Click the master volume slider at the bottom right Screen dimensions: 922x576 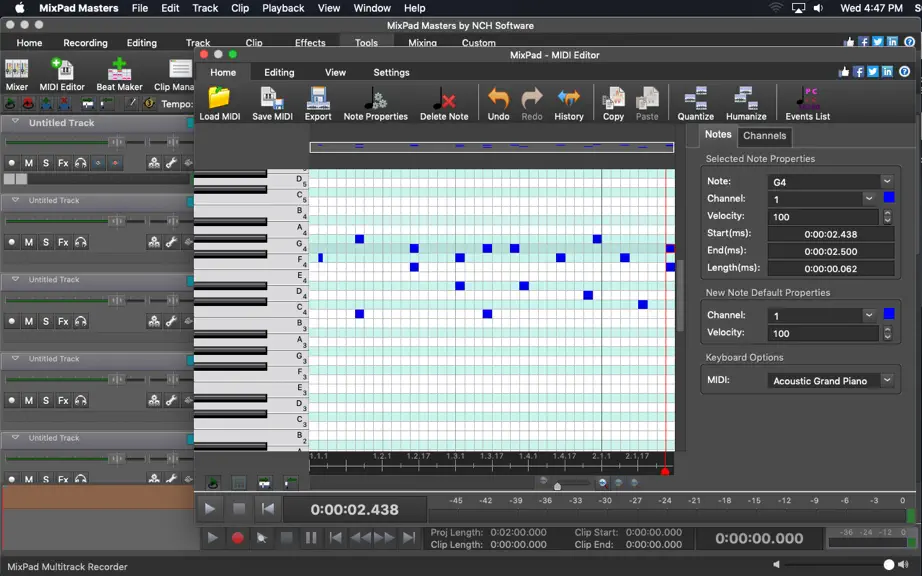coord(889,564)
